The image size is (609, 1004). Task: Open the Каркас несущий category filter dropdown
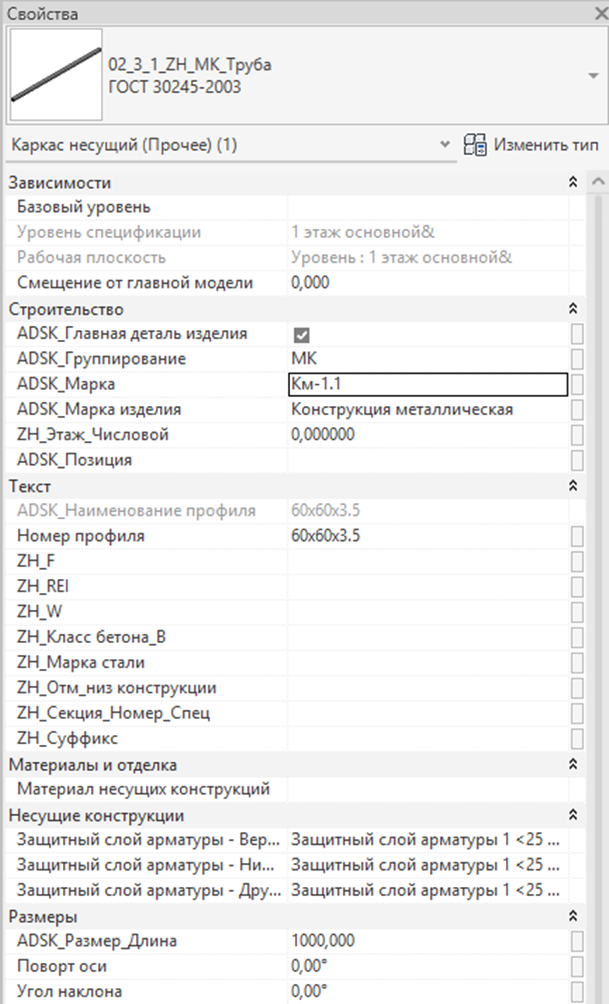pos(445,145)
